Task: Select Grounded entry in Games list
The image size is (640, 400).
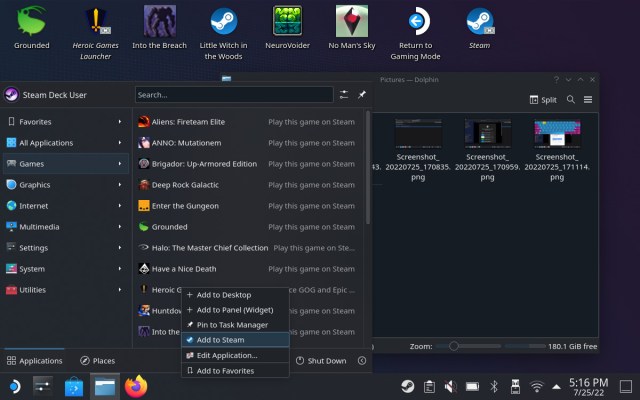Action: (248, 227)
